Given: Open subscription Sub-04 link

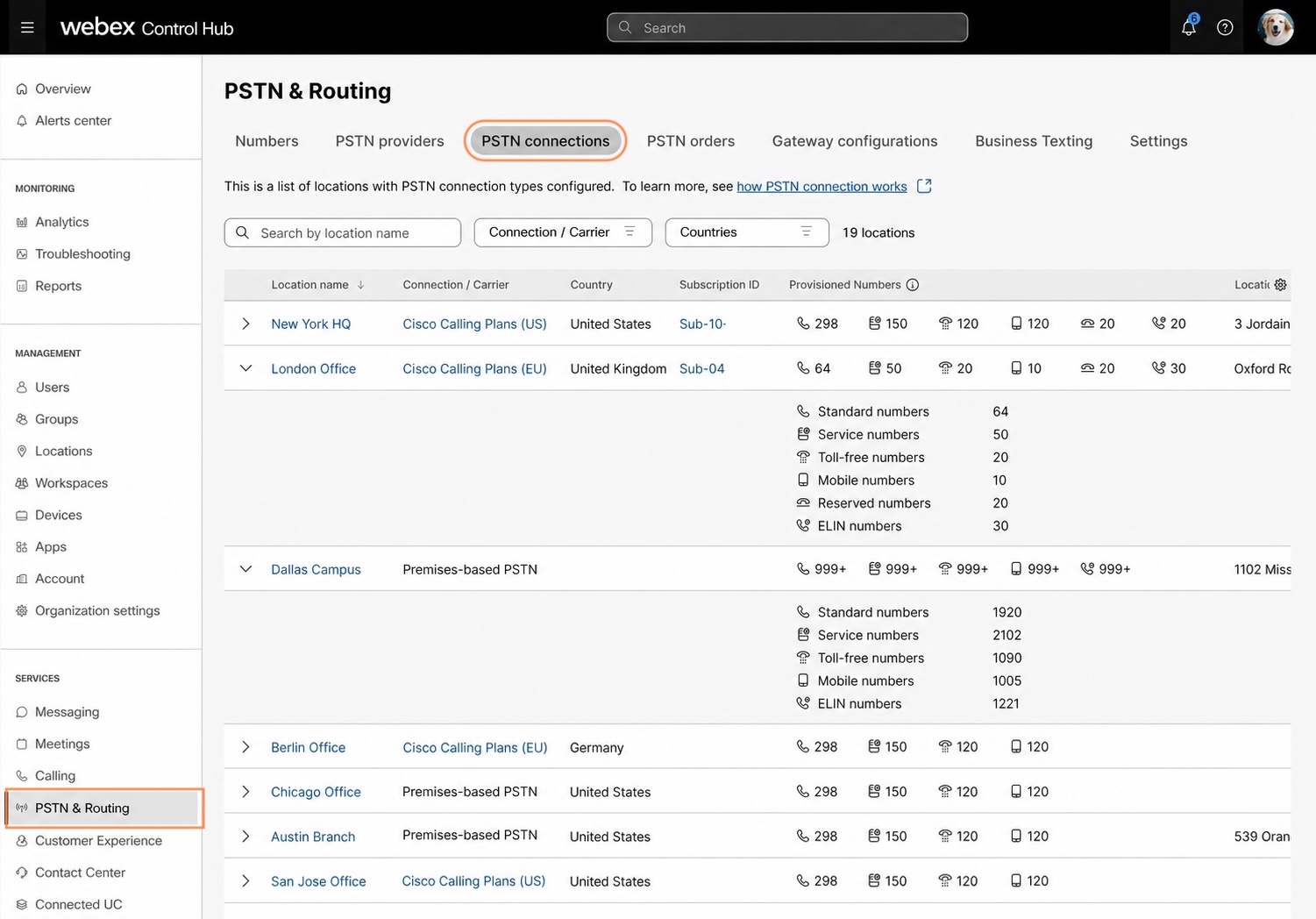Looking at the screenshot, I should pos(702,368).
